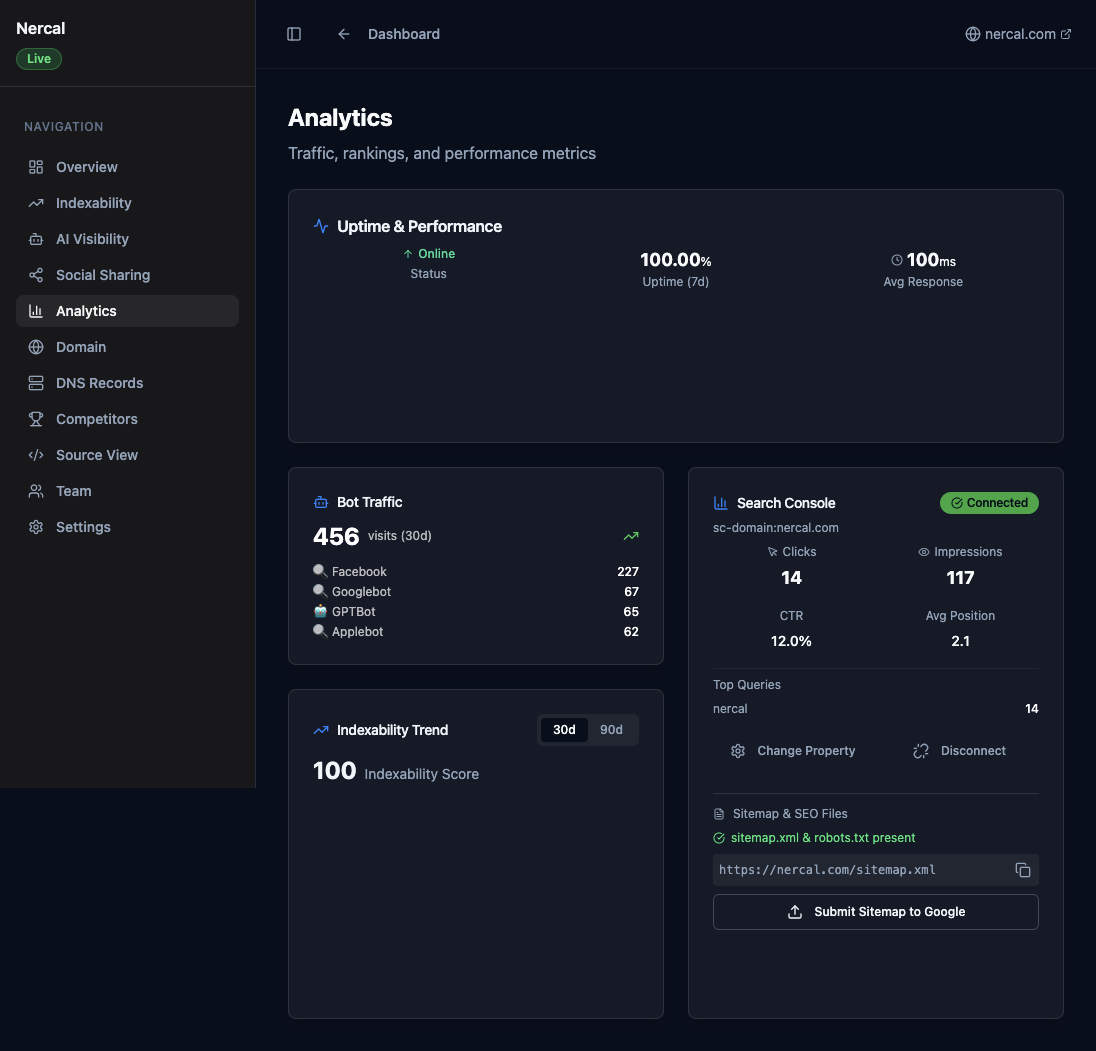Click the AI Visibility robot icon
Viewport: 1096px width, 1051px height.
point(36,239)
